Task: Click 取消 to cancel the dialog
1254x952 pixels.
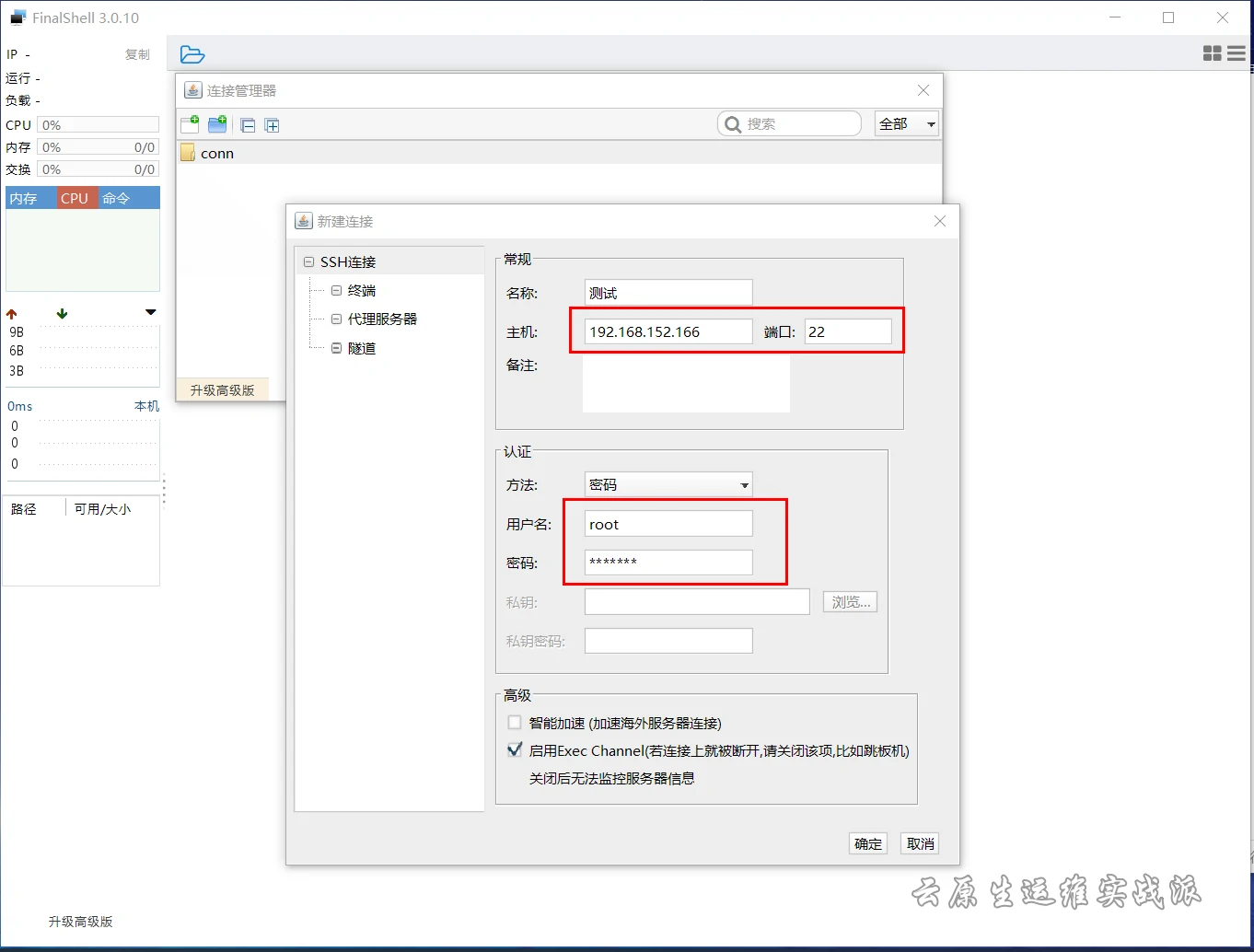Action: coord(921,843)
